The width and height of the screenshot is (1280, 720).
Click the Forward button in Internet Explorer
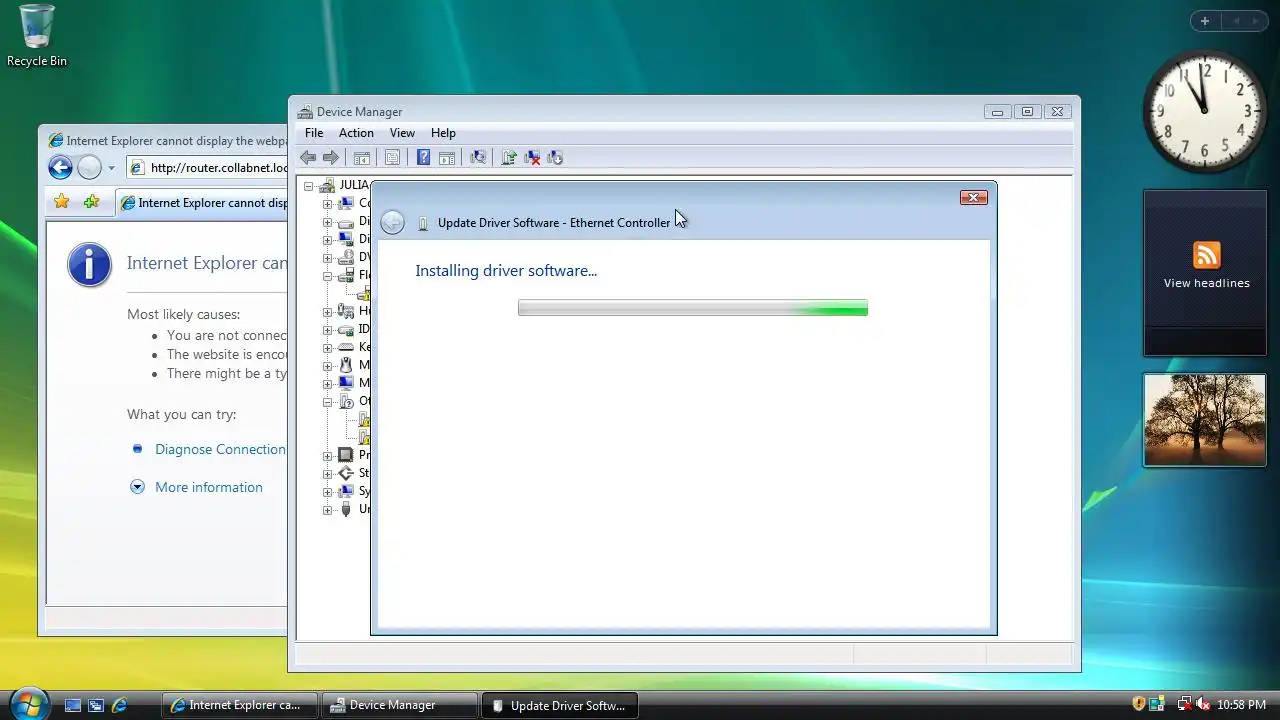pyautogui.click(x=89, y=168)
